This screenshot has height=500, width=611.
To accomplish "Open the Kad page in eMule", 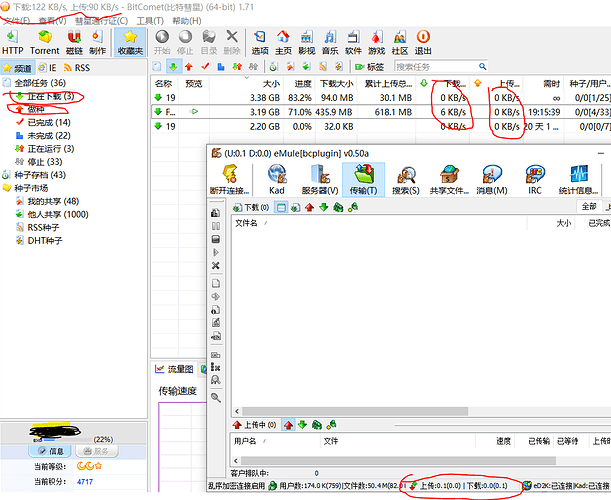I will click(x=277, y=179).
